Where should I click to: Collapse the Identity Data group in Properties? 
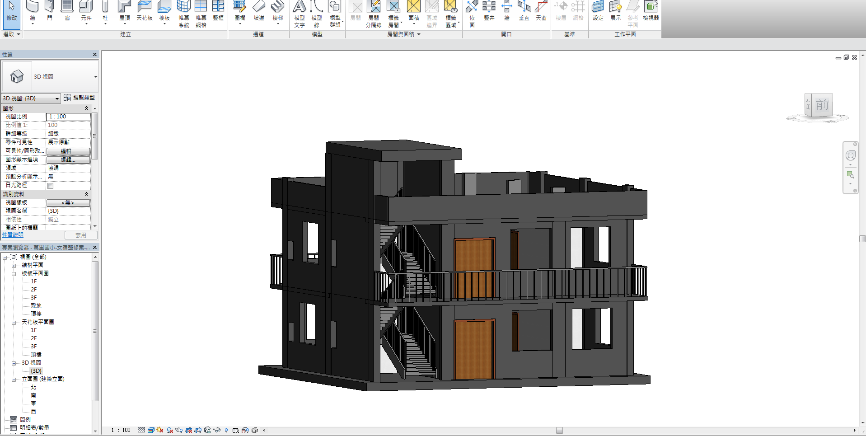[86, 194]
